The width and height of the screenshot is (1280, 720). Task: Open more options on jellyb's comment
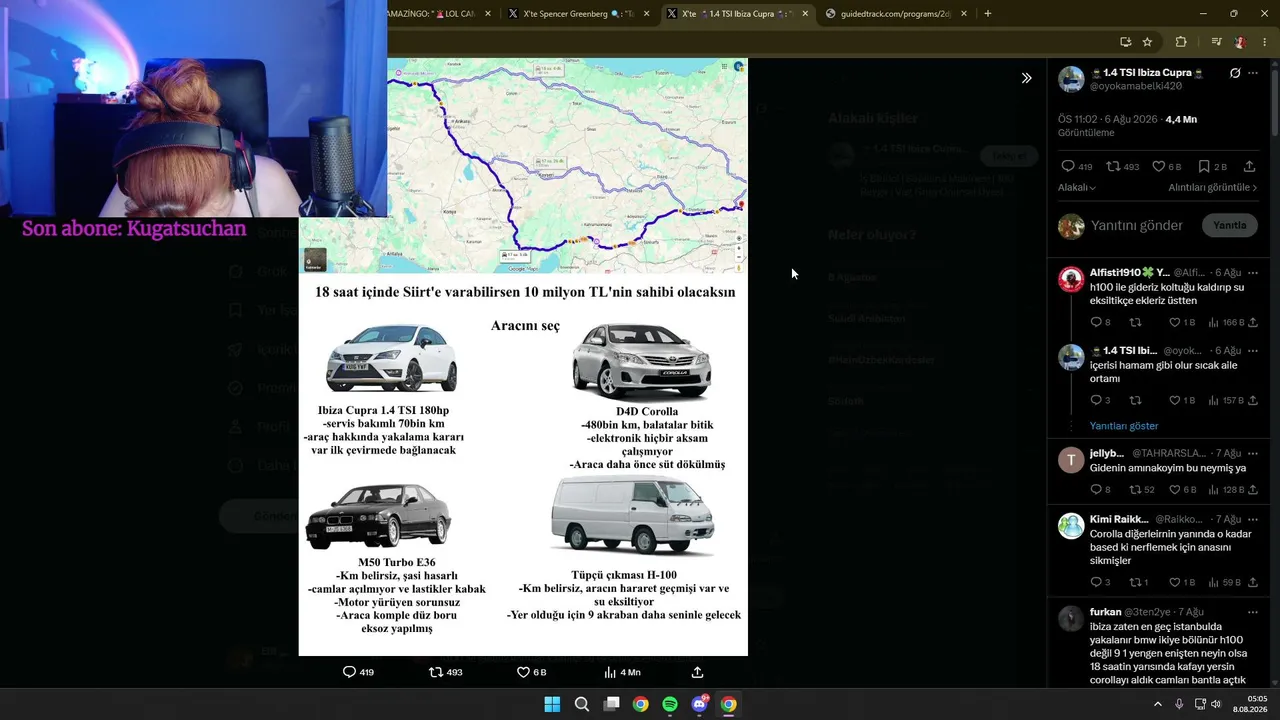(1253, 453)
